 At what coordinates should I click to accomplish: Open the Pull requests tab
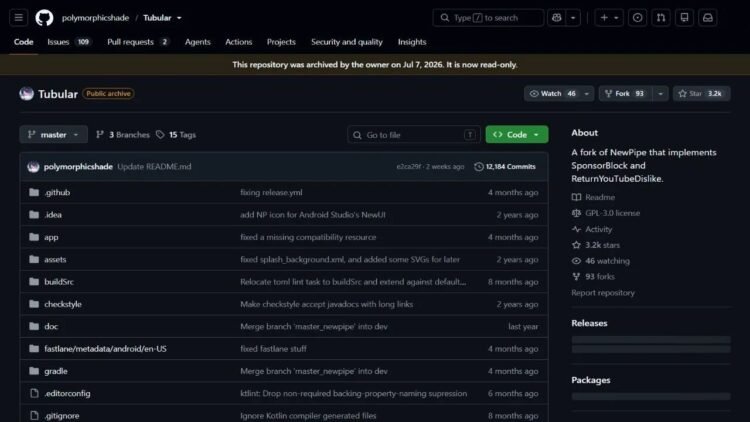tap(138, 42)
